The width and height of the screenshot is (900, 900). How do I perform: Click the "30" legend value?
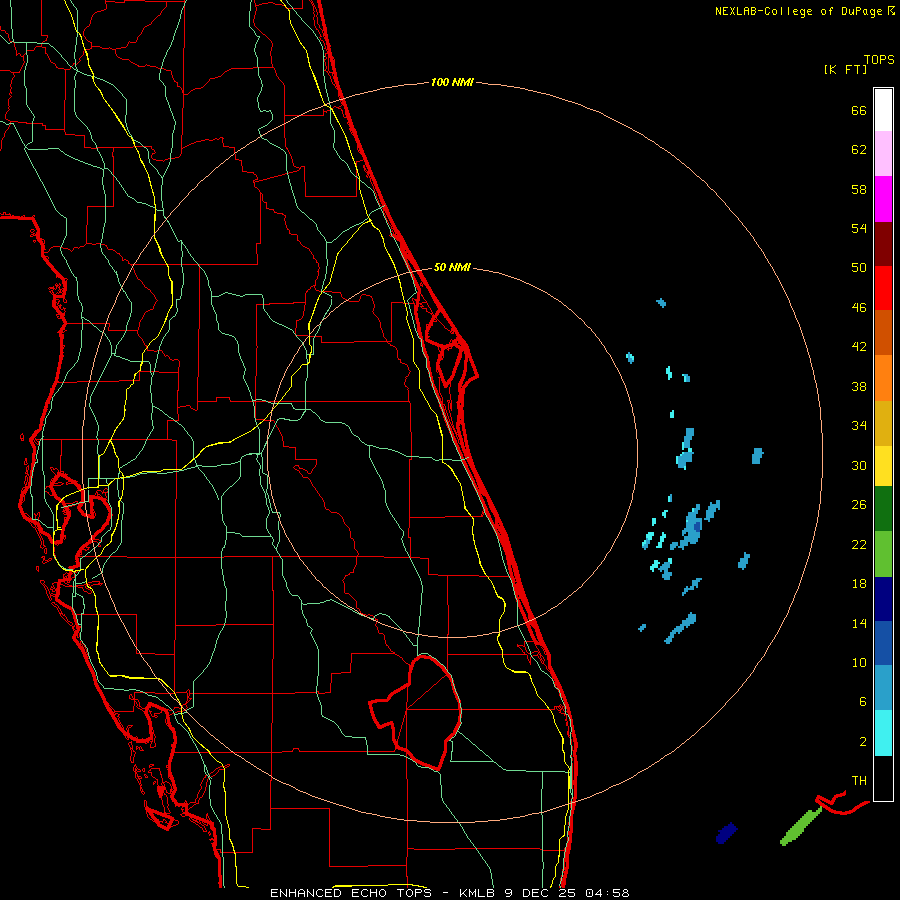[859, 465]
